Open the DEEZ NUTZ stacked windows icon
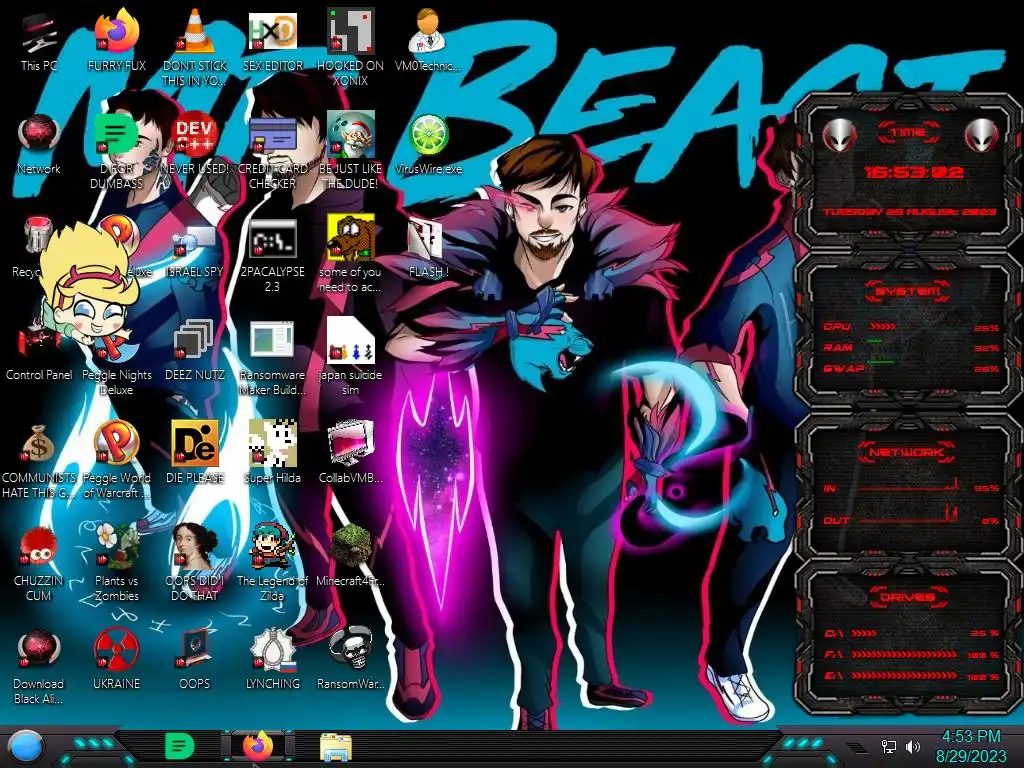Image resolution: width=1024 pixels, height=768 pixels. 195,351
